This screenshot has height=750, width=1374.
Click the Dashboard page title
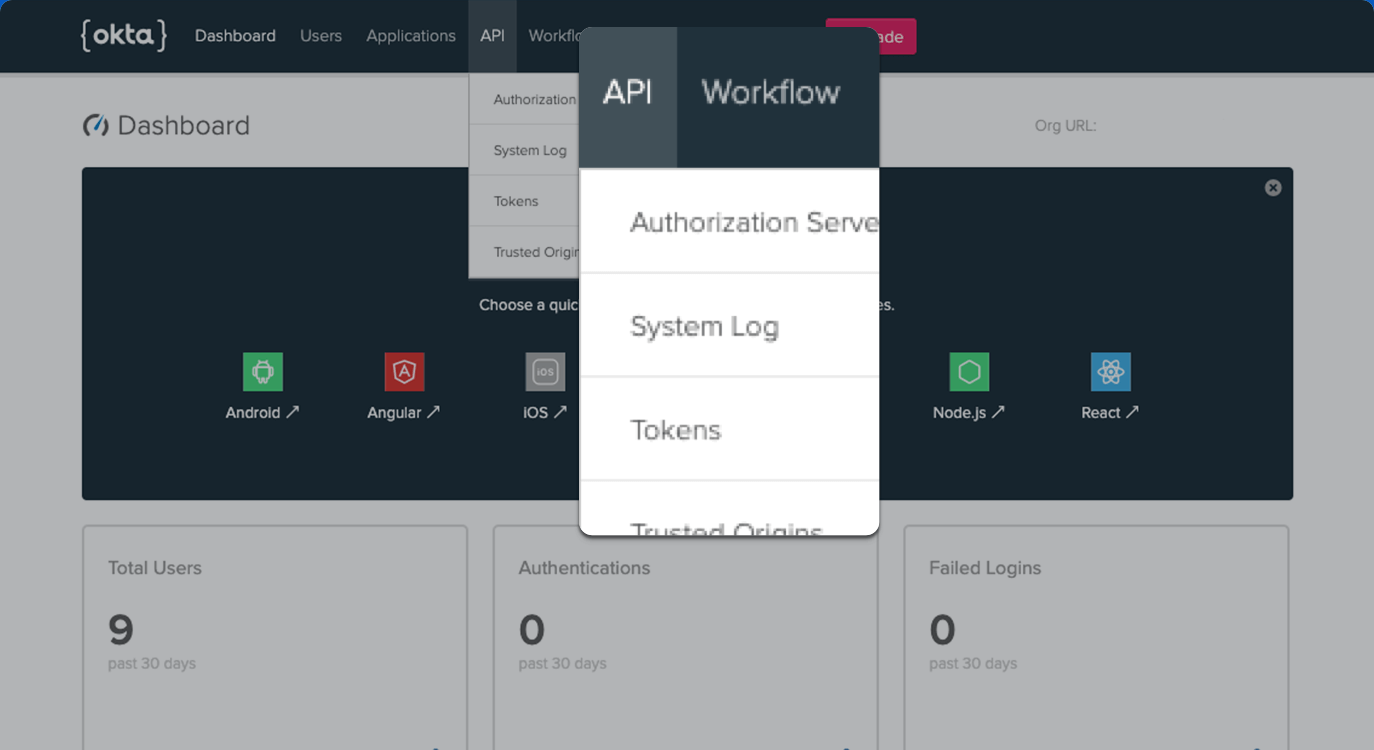(184, 126)
